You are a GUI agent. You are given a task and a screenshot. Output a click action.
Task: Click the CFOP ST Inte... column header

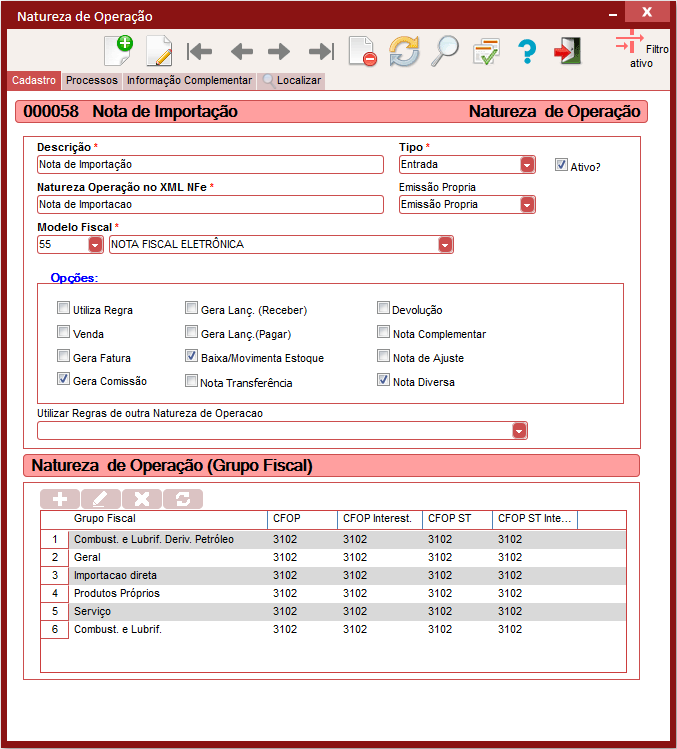pos(535,519)
